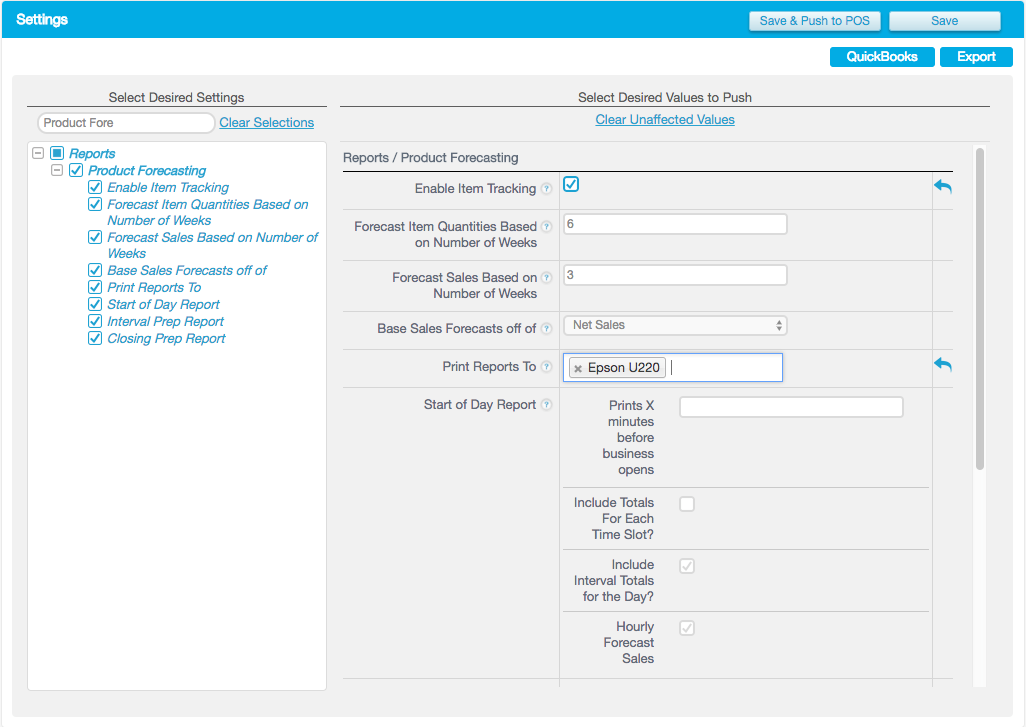This screenshot has height=727, width=1026.
Task: Click the Save & Push to POS button
Action: [x=814, y=20]
